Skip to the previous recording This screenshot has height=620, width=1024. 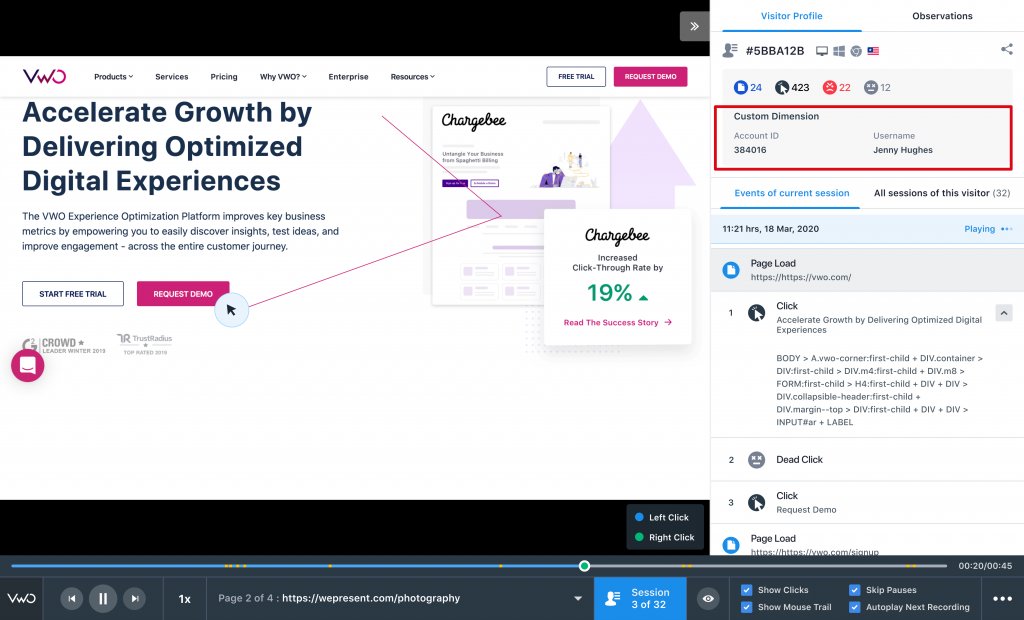coord(72,598)
